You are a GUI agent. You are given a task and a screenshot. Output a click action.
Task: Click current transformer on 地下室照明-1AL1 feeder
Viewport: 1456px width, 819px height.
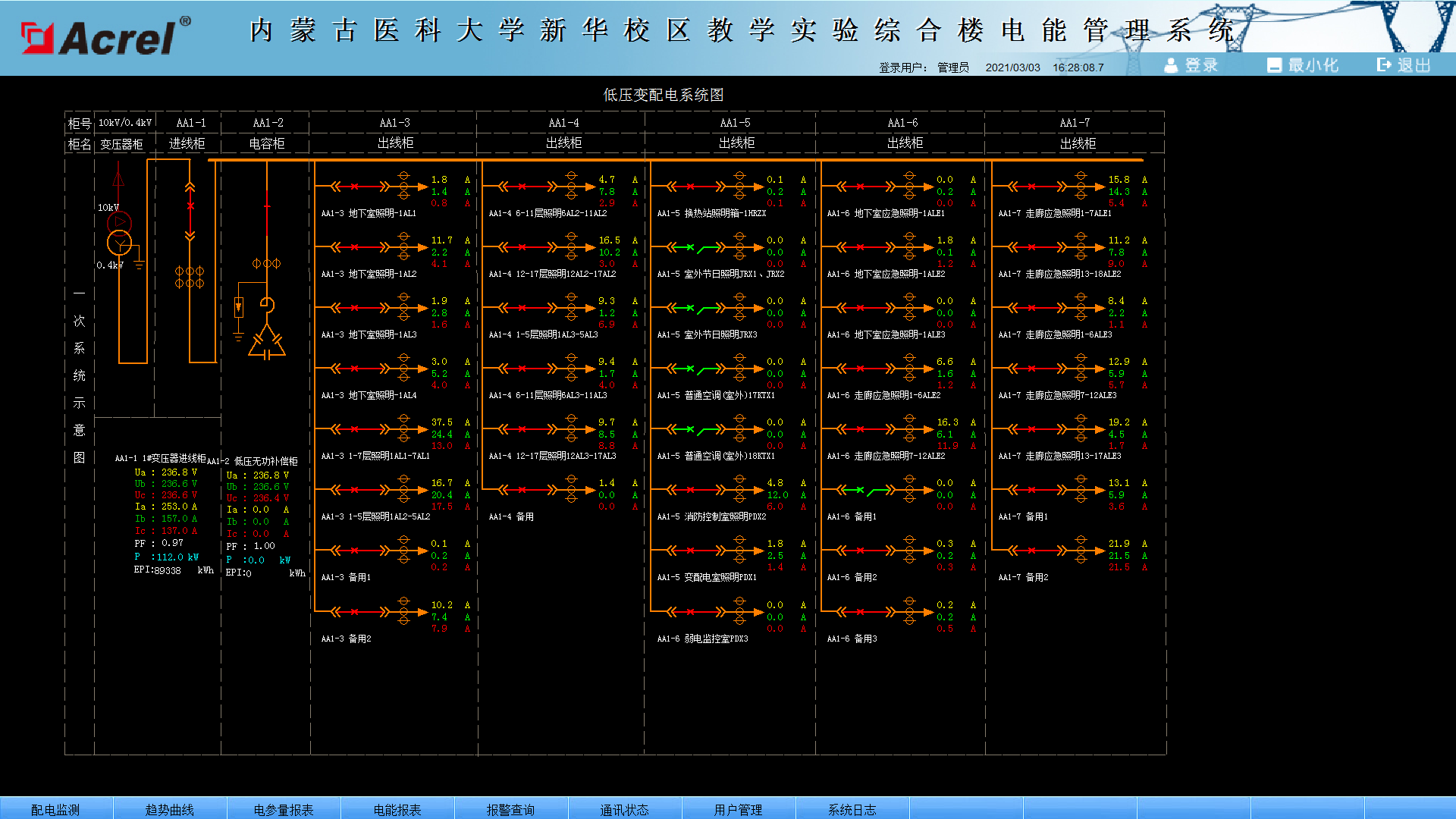[x=403, y=186]
